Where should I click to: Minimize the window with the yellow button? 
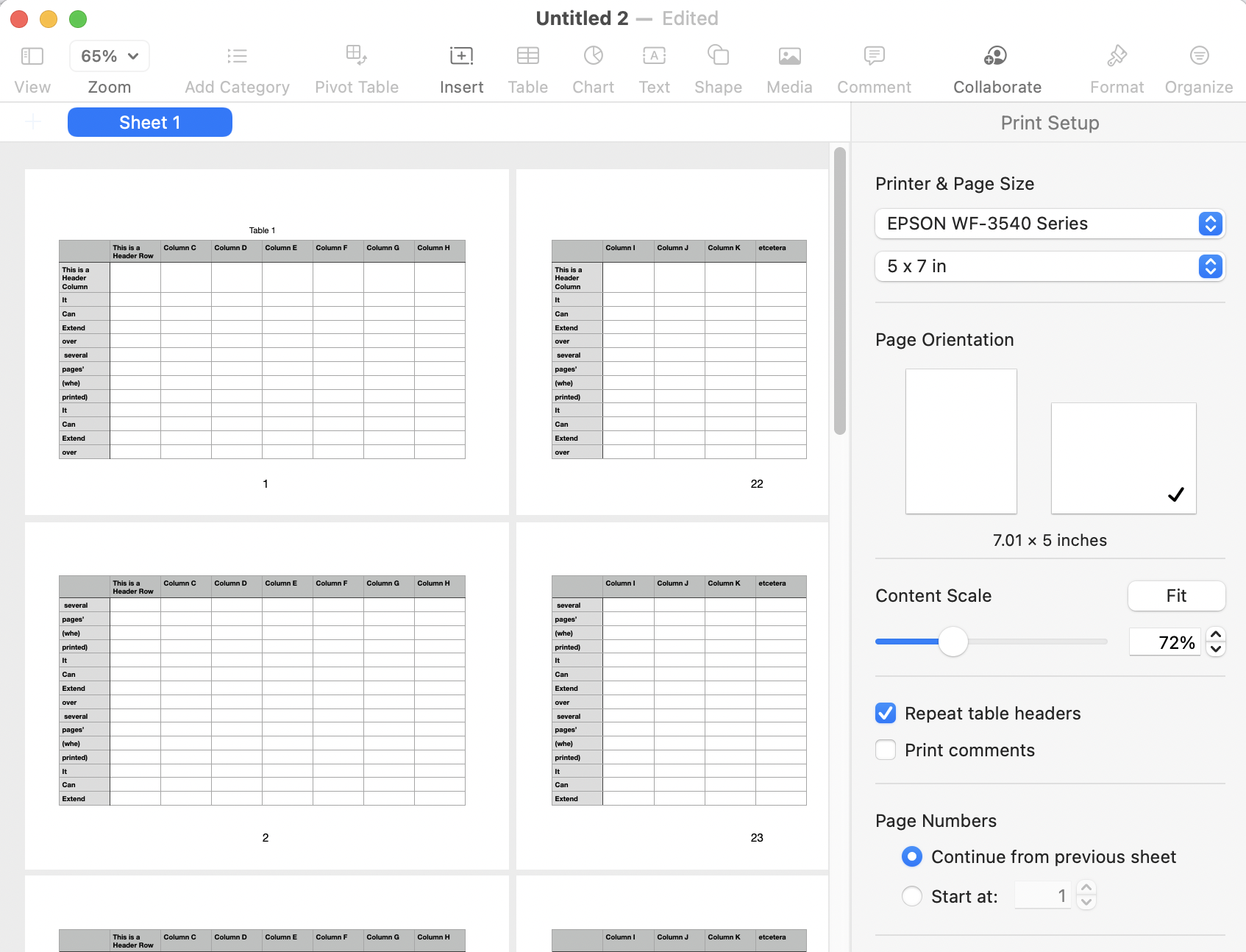click(x=49, y=19)
